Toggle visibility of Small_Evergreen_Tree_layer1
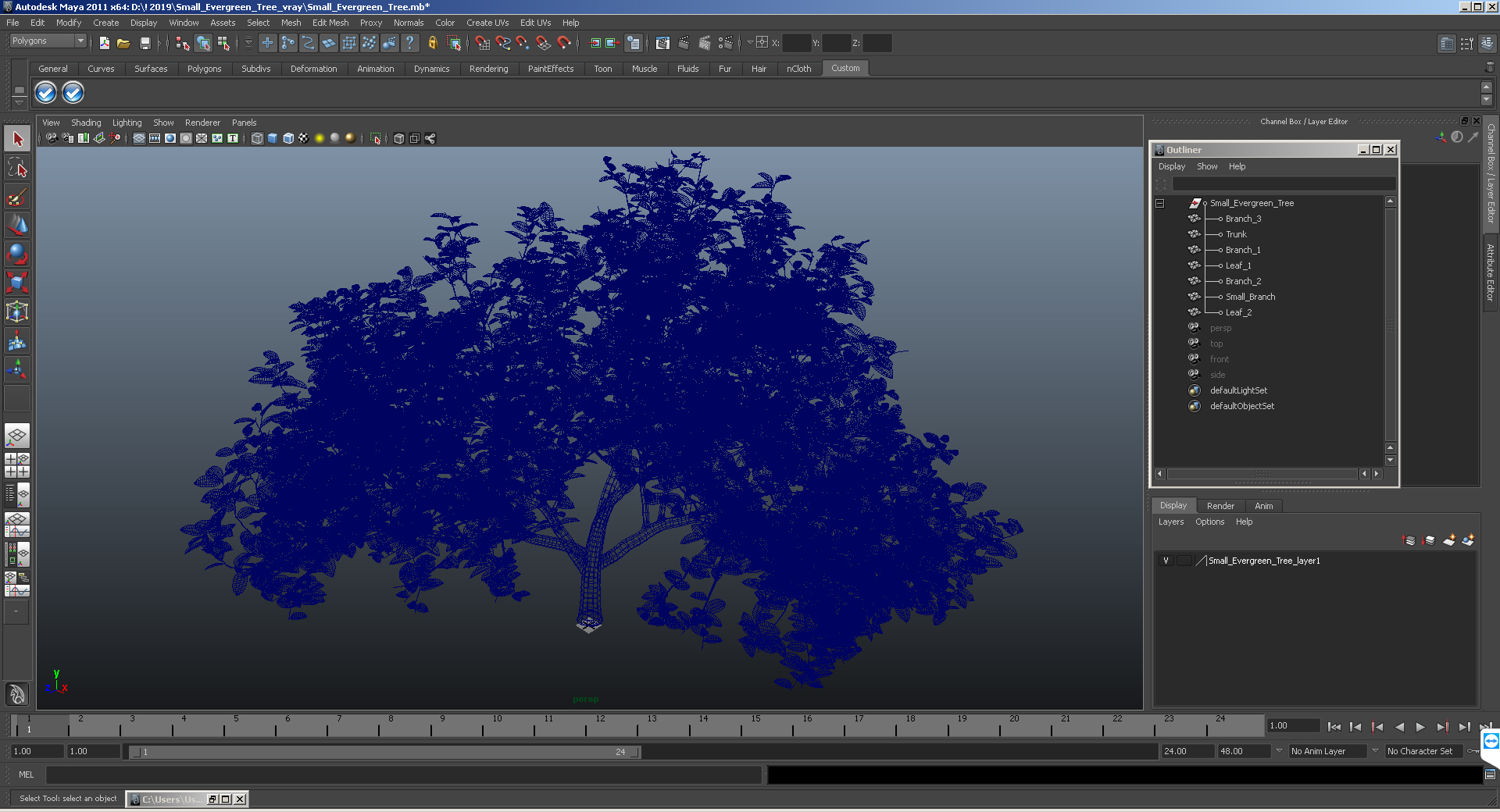The image size is (1500, 812). point(1166,561)
